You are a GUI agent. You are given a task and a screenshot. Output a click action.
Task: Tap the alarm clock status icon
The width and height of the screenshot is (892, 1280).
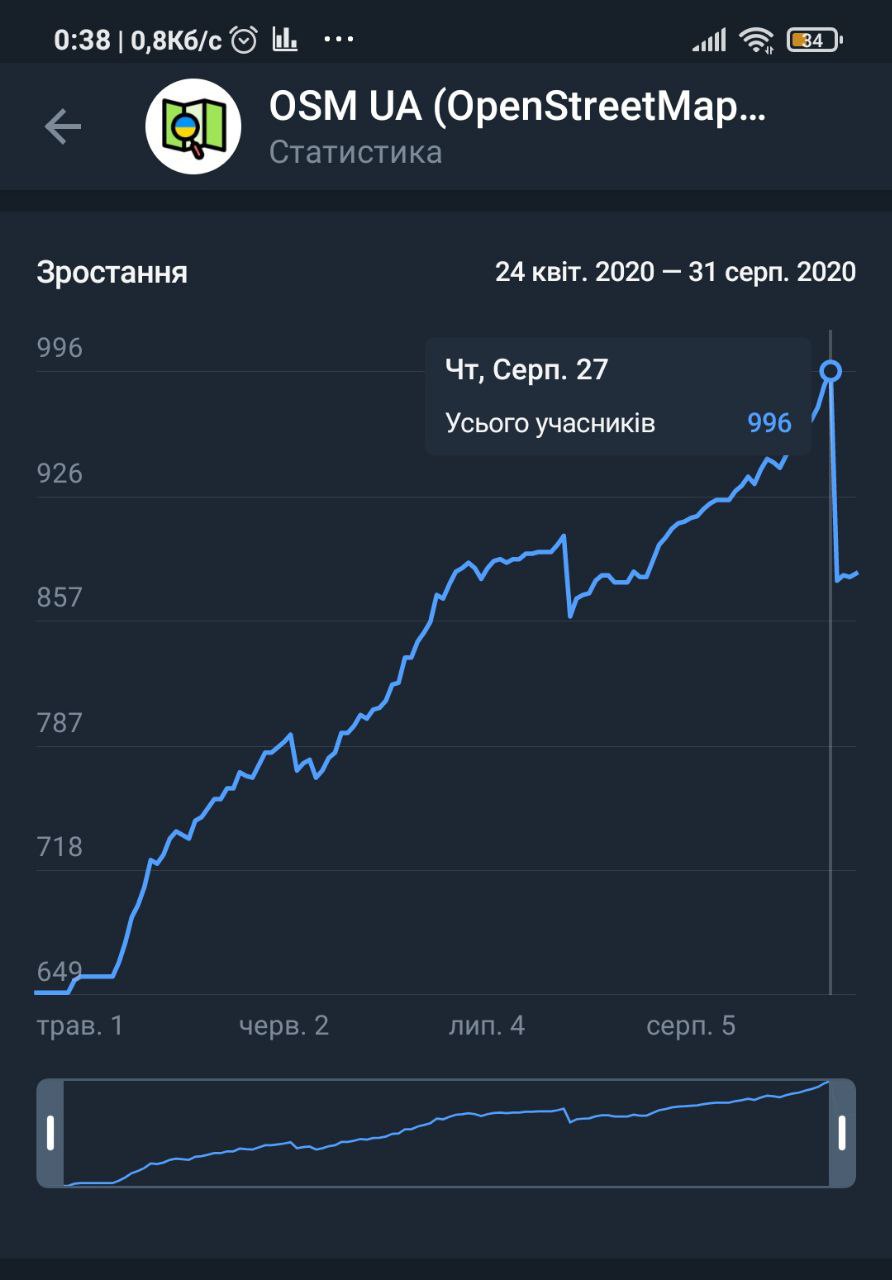[x=244, y=40]
